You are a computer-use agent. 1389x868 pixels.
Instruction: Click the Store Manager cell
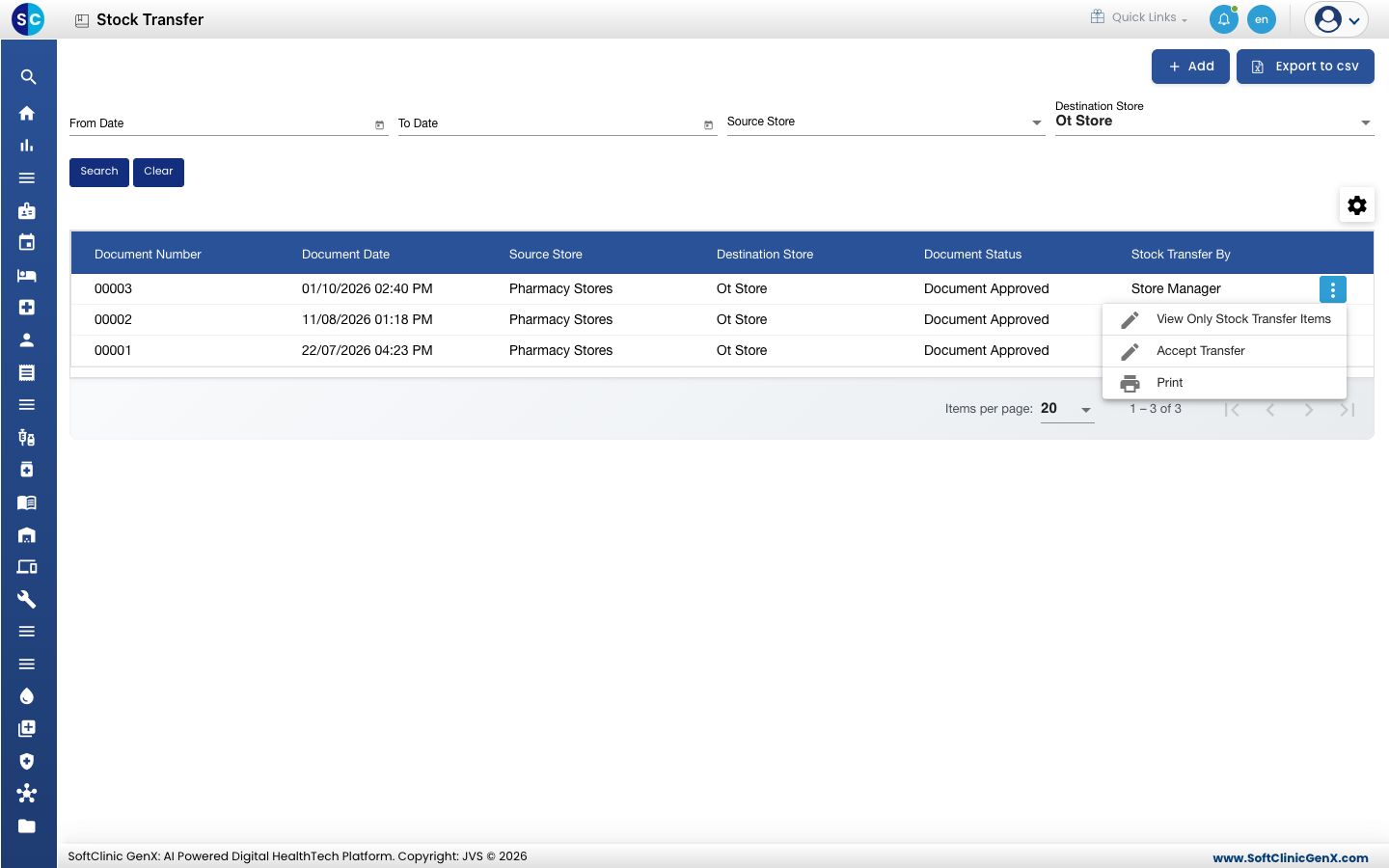tap(1176, 289)
